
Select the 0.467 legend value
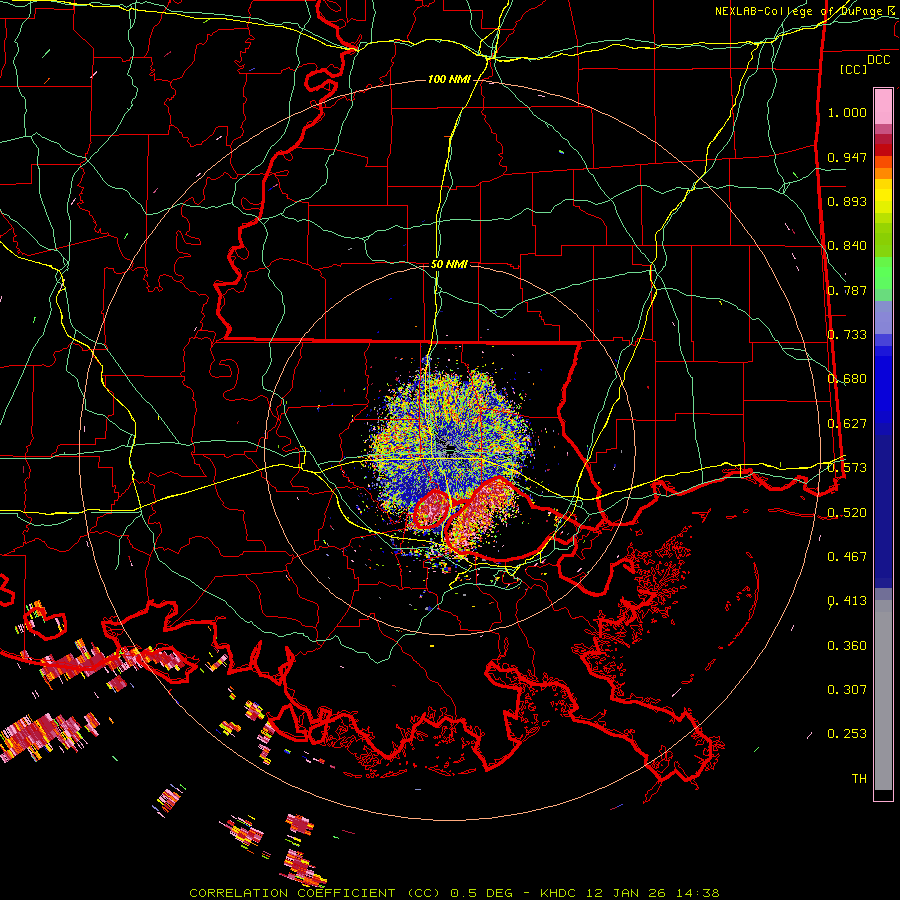click(x=847, y=557)
